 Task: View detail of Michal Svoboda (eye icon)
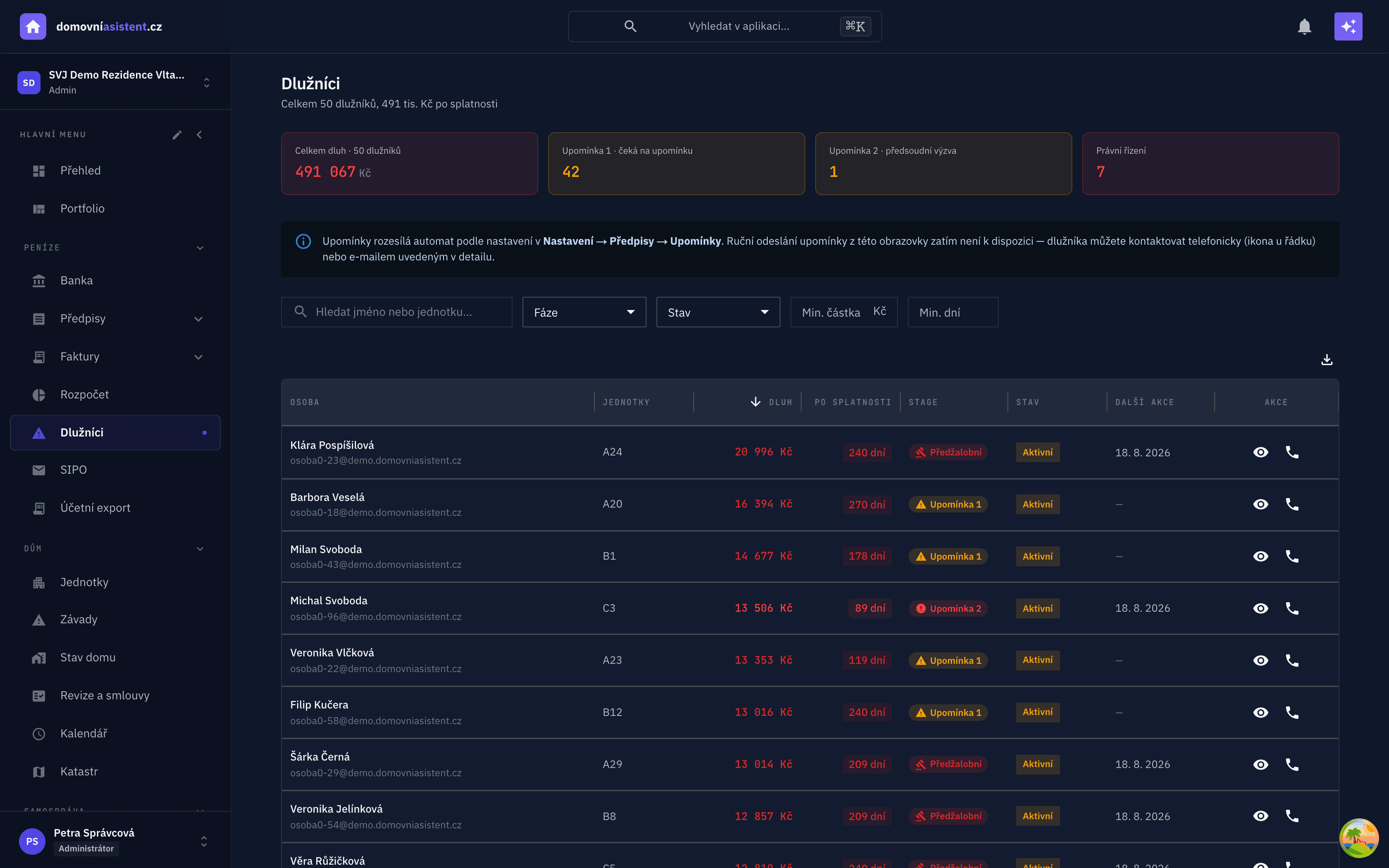coord(1260,608)
